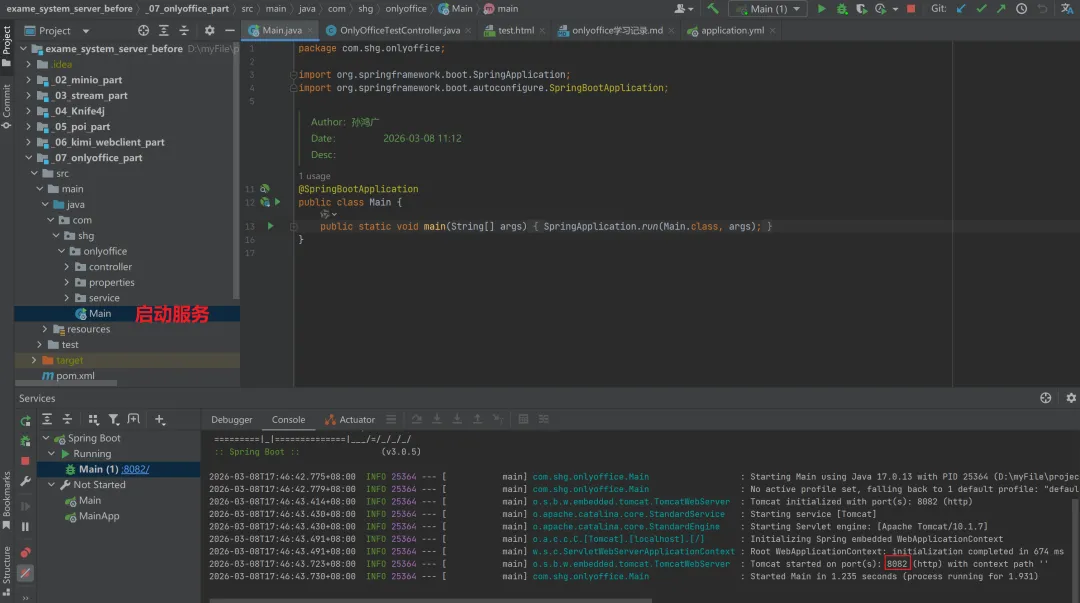Click the run gutter icon beside main method
The width and height of the screenshot is (1080, 603).
270,227
